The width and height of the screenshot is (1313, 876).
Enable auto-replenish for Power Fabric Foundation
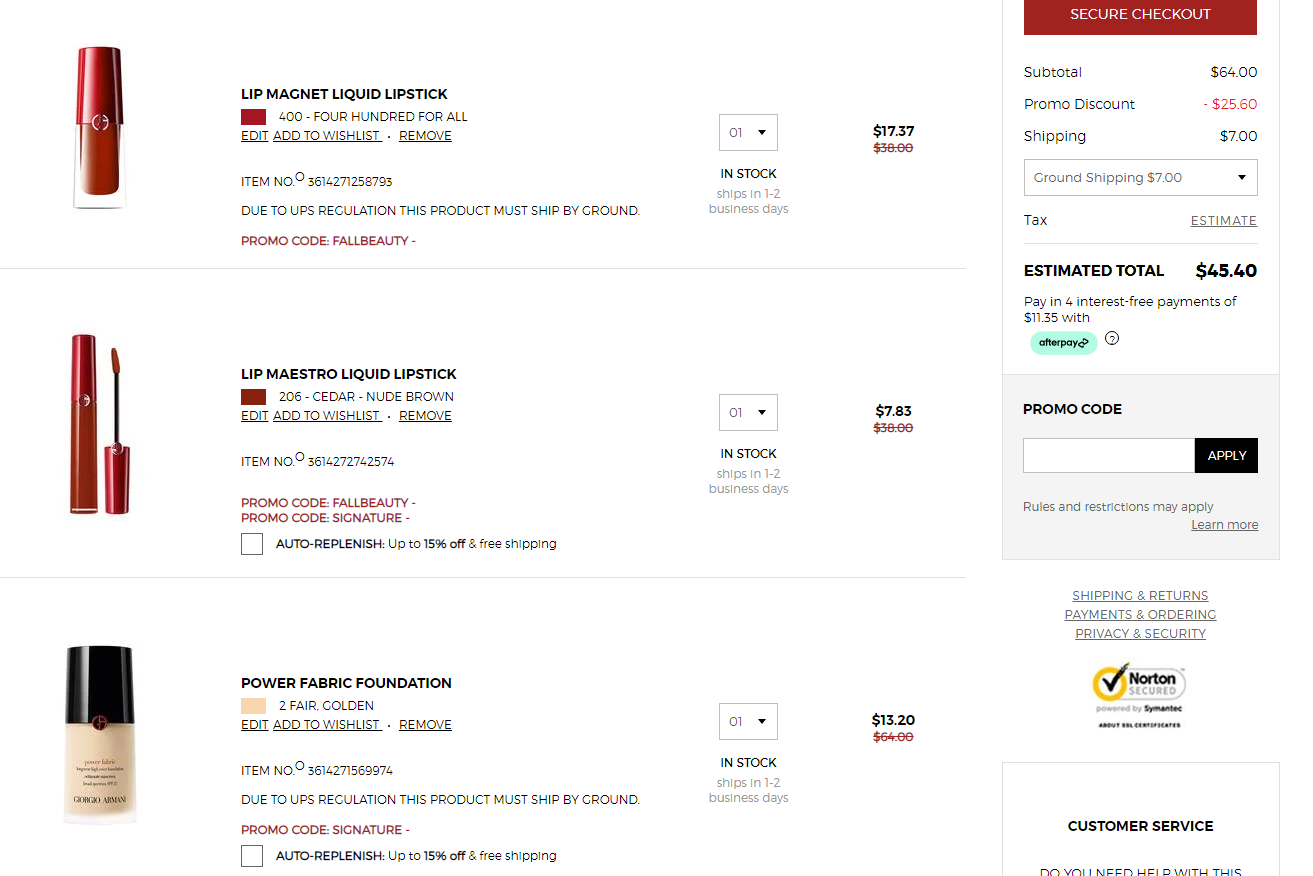(252, 856)
